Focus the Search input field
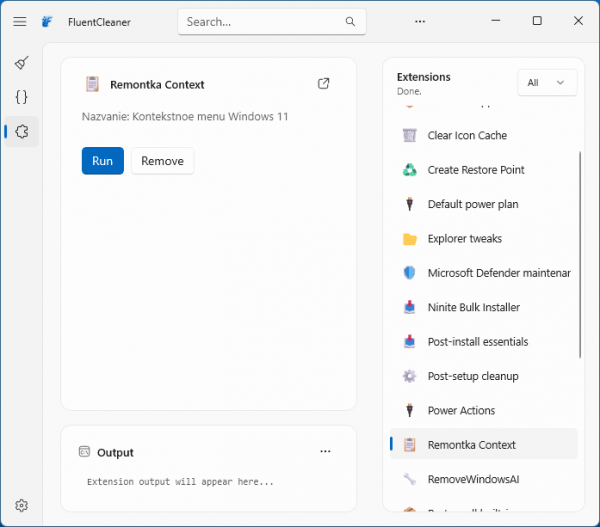 coord(272,22)
